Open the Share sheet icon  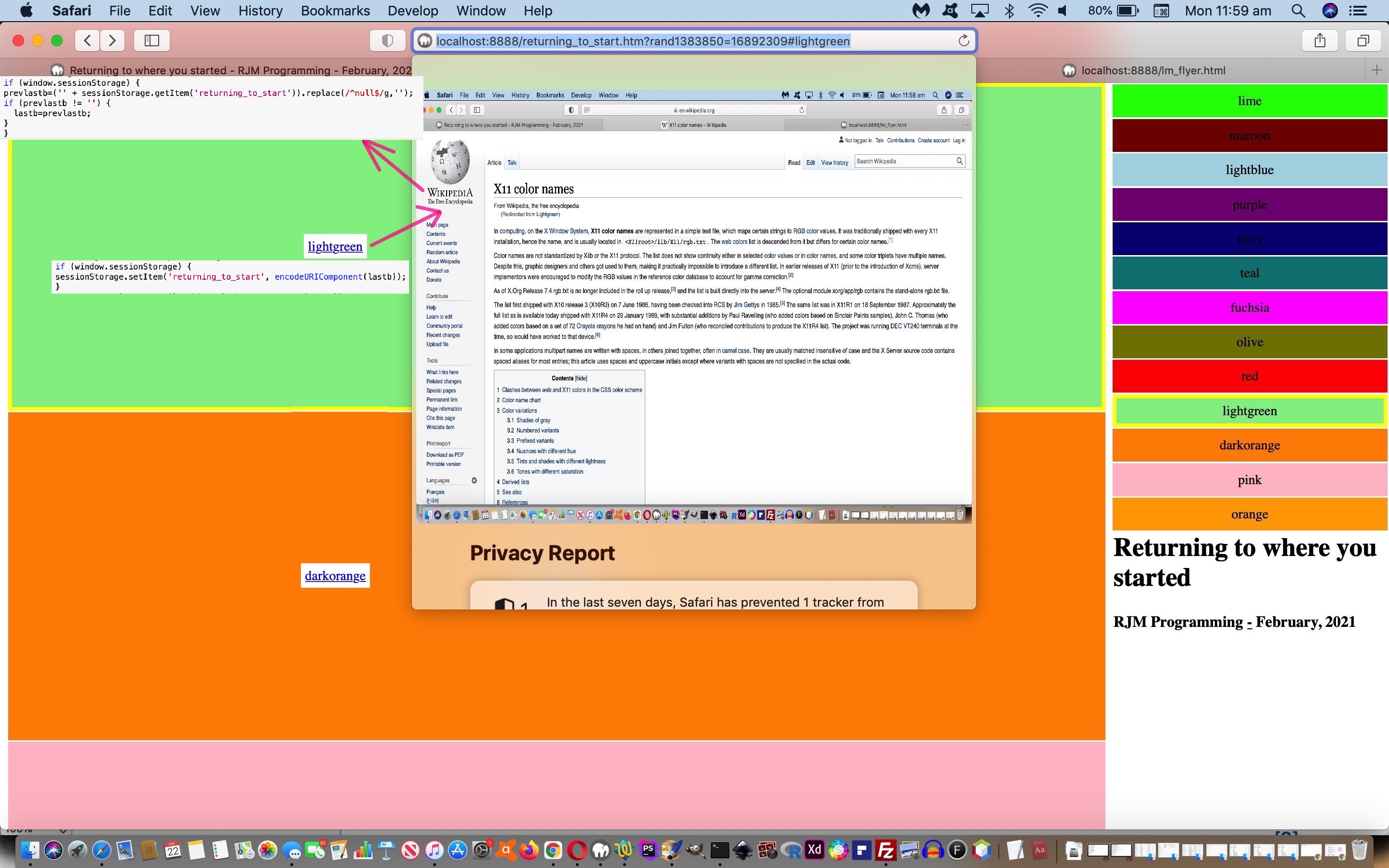point(1320,40)
